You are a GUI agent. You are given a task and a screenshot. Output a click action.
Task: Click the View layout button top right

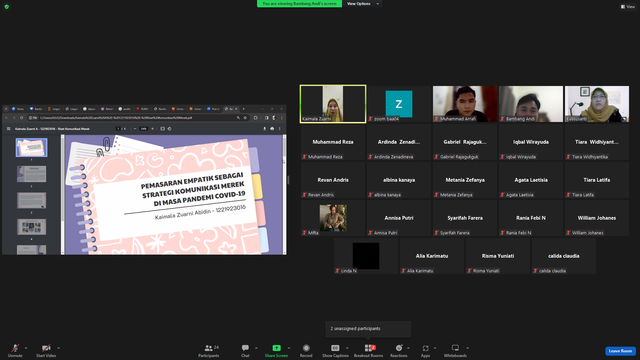tap(628, 7)
